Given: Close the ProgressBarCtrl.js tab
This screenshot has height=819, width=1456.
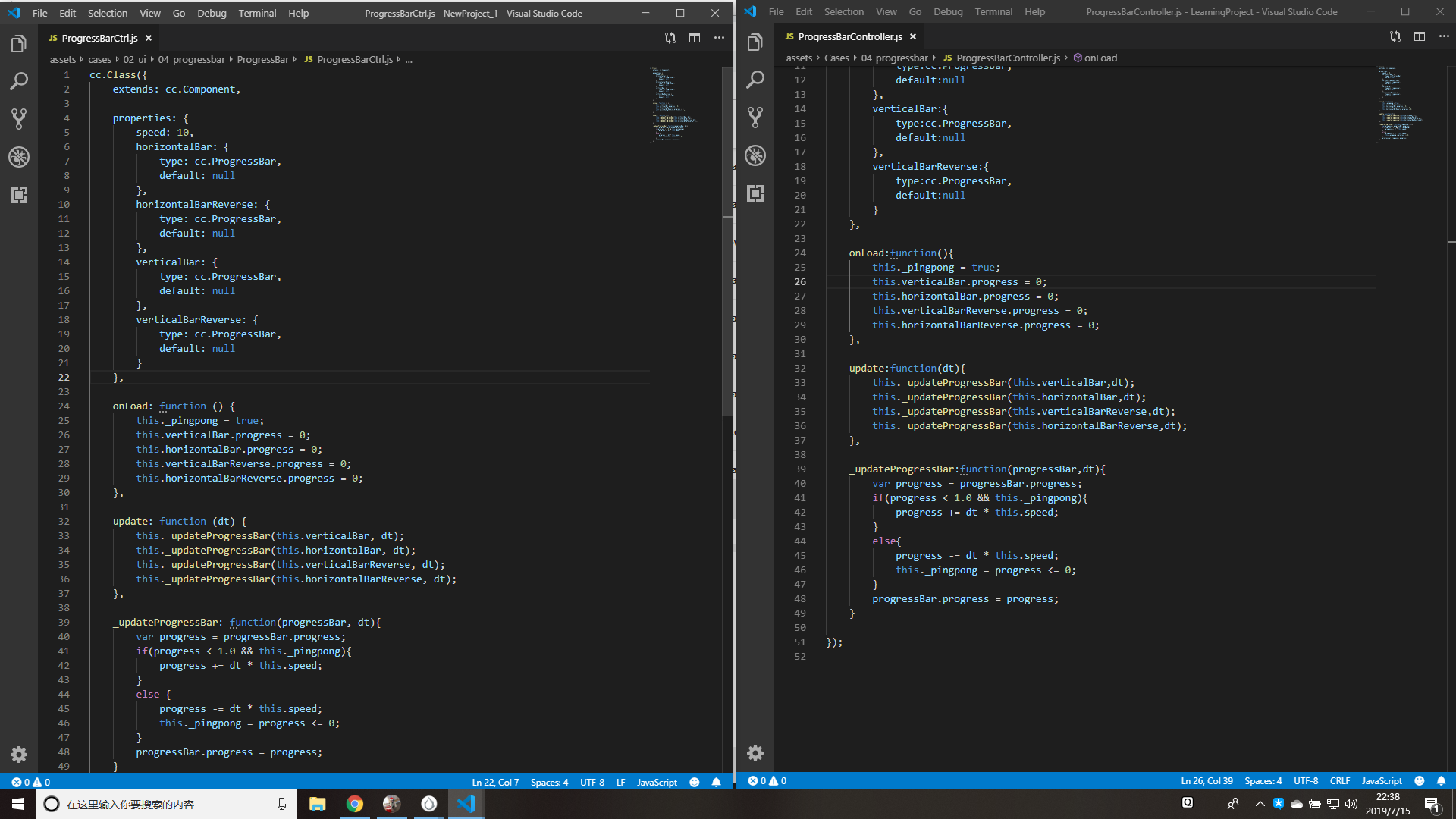Looking at the screenshot, I should tap(149, 38).
